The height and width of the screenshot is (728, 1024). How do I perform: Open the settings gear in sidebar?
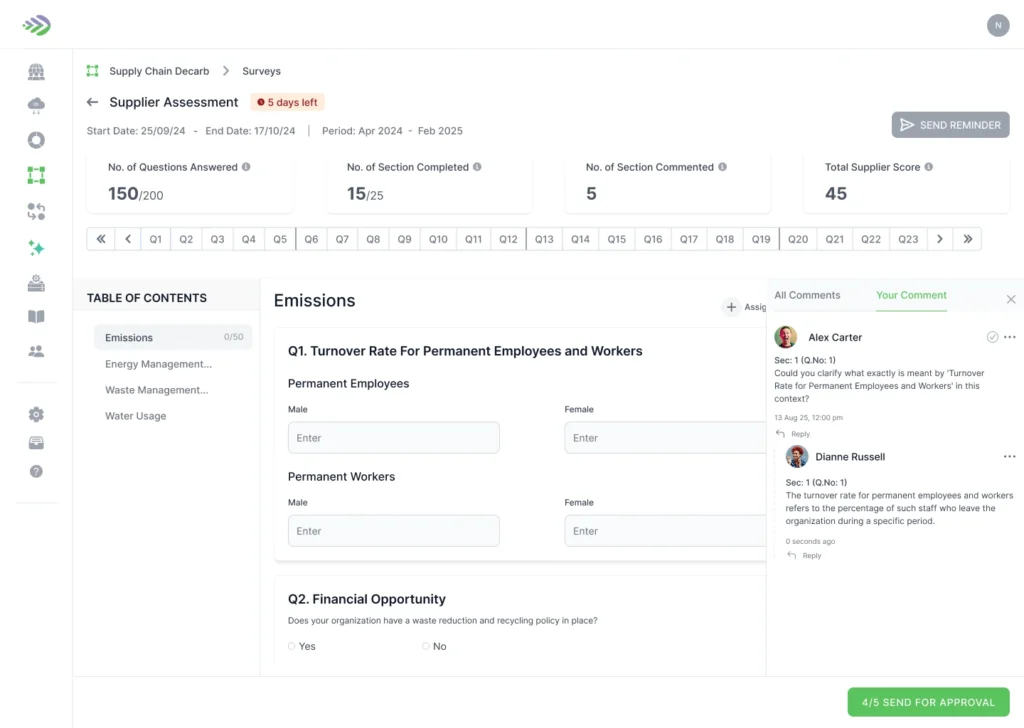click(36, 414)
